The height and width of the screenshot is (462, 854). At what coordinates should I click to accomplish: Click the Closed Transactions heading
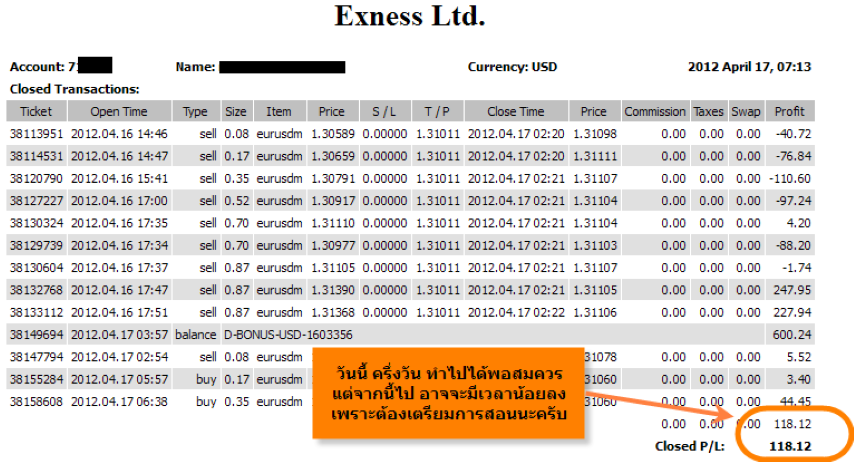pyautogui.click(x=75, y=89)
